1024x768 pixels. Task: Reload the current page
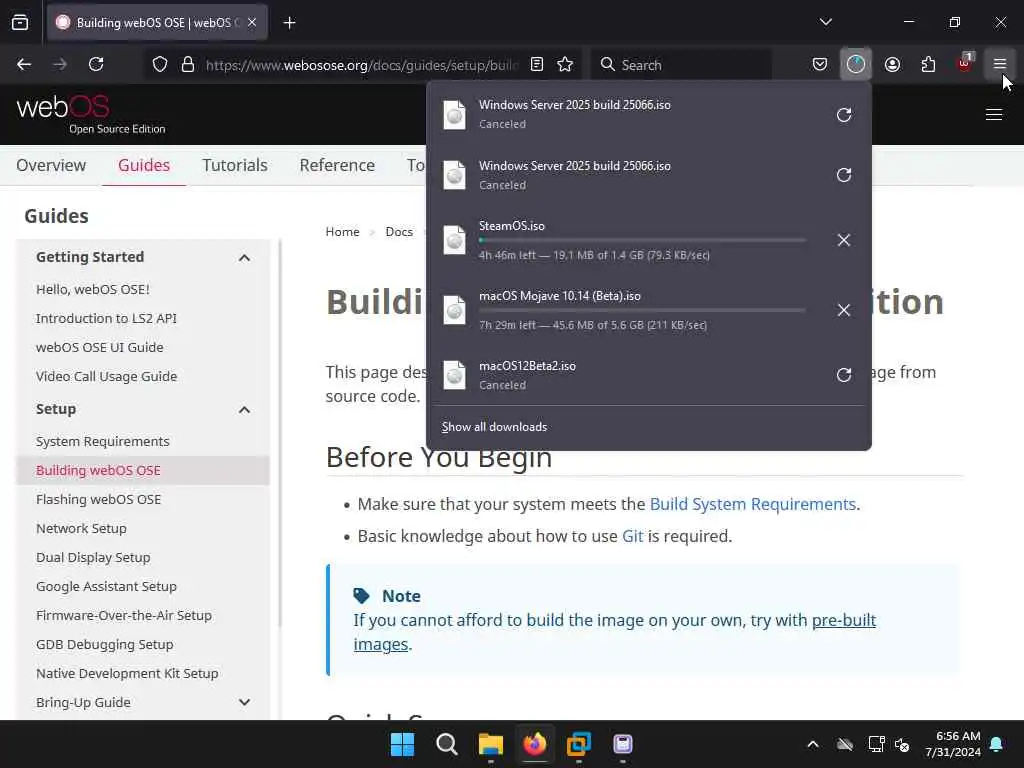pos(96,64)
